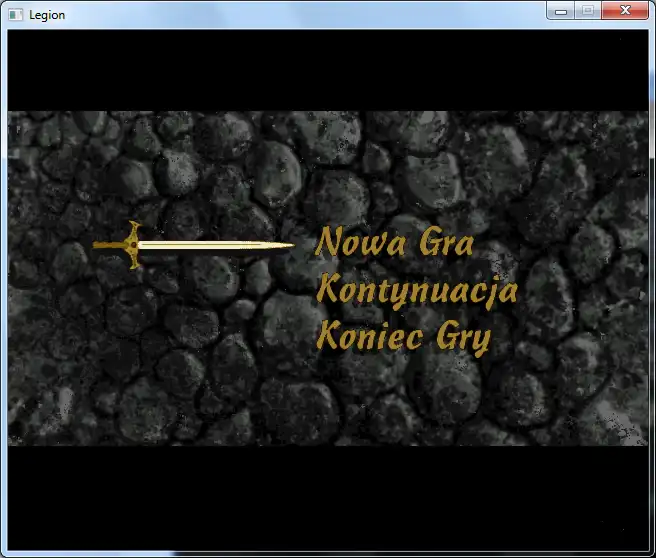Screen dimensions: 656x558
Task: Close the Legion window
Action: coord(625,11)
